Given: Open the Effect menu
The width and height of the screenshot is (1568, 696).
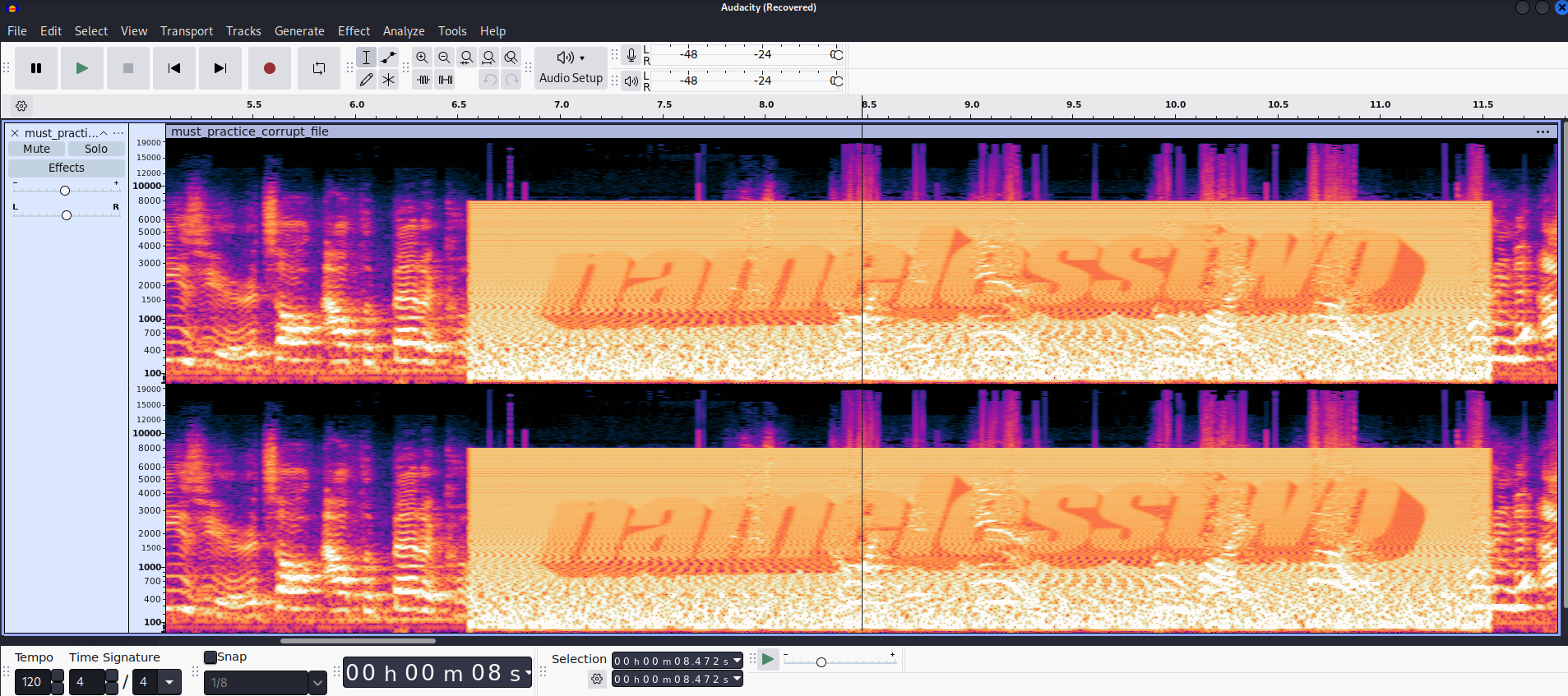Looking at the screenshot, I should click(354, 31).
